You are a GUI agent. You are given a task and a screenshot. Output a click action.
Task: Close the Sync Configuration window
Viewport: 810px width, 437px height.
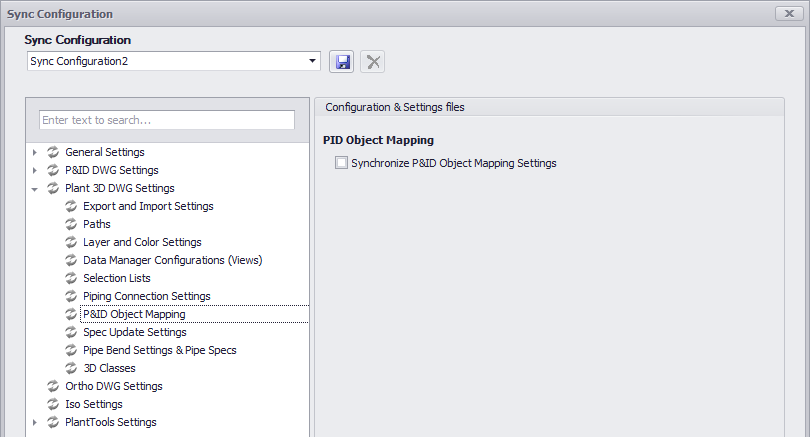coord(789,13)
